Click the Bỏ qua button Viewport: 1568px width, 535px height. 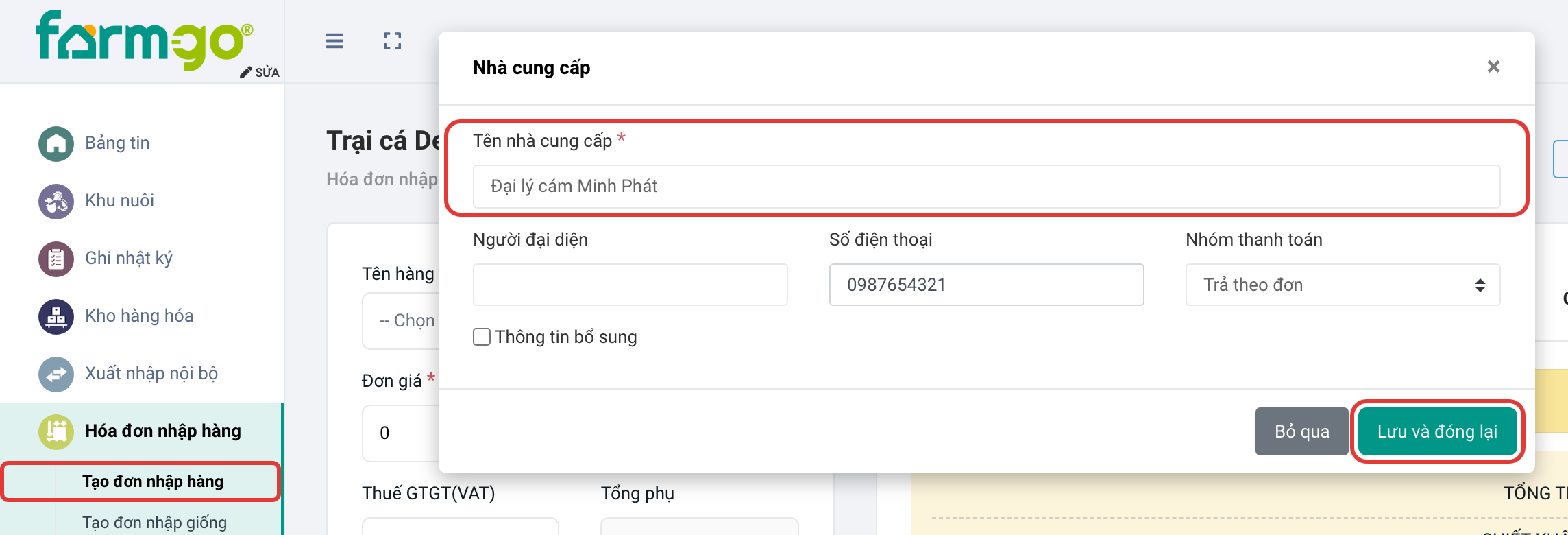click(x=1302, y=431)
